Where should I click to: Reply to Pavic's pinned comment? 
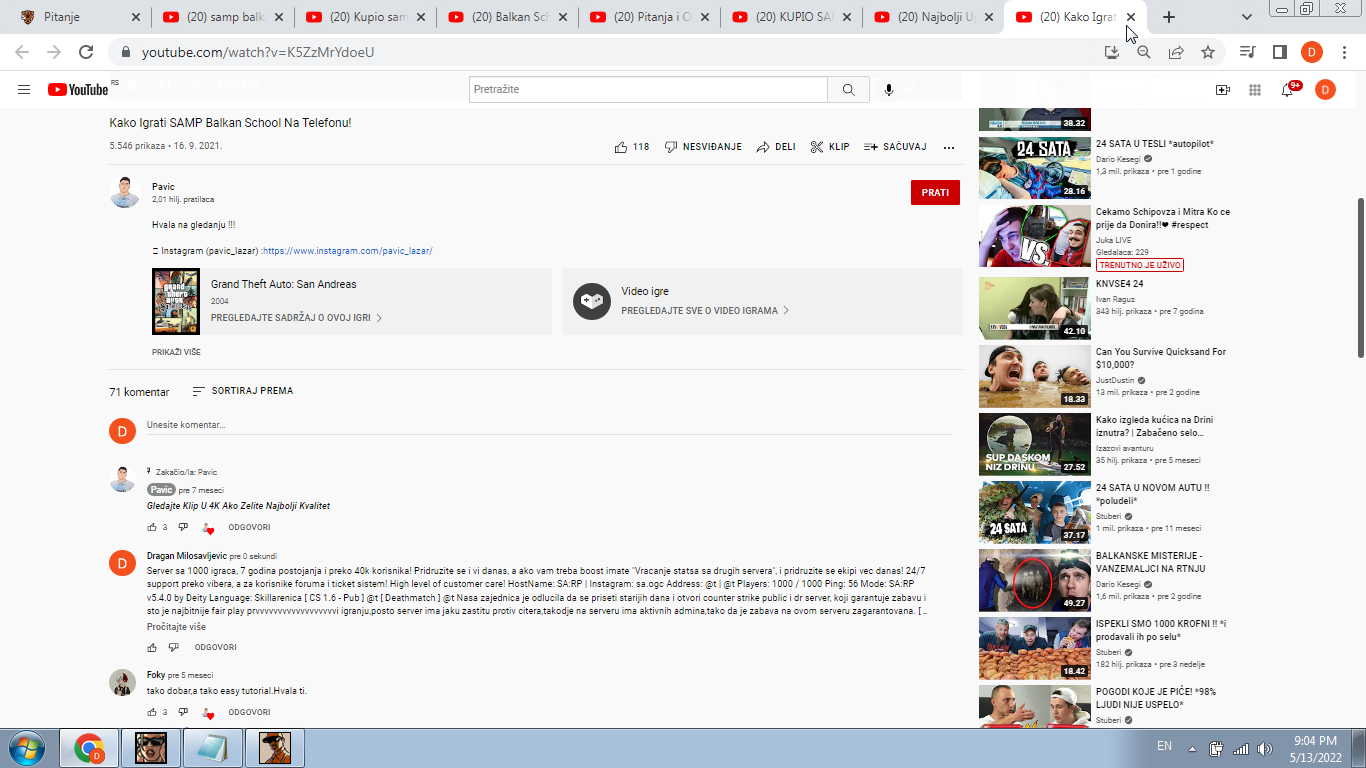pos(249,527)
